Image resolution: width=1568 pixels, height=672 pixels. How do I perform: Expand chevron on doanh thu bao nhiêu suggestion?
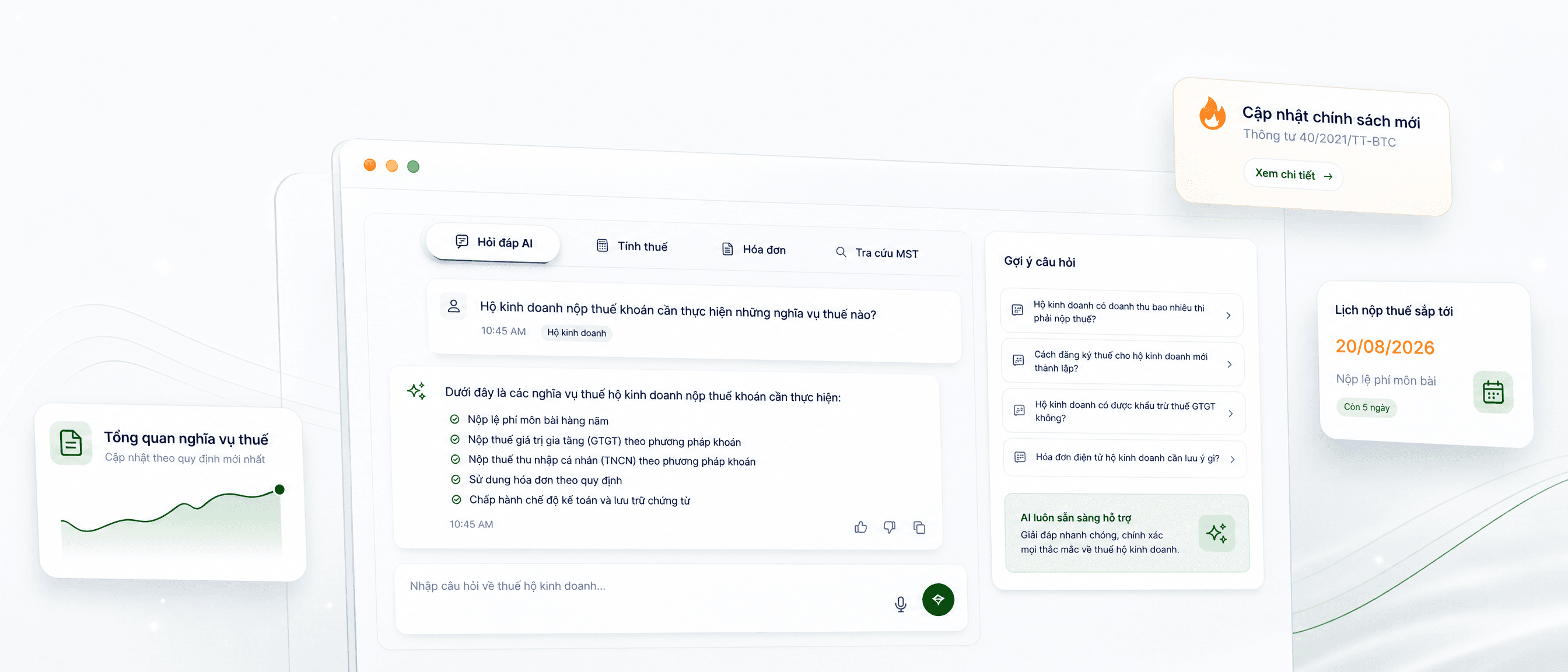coord(1228,316)
